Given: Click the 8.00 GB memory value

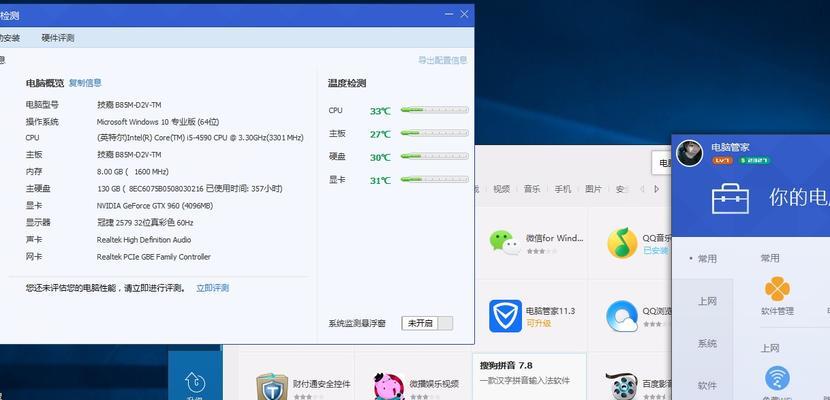Looking at the screenshot, I should (133, 171).
